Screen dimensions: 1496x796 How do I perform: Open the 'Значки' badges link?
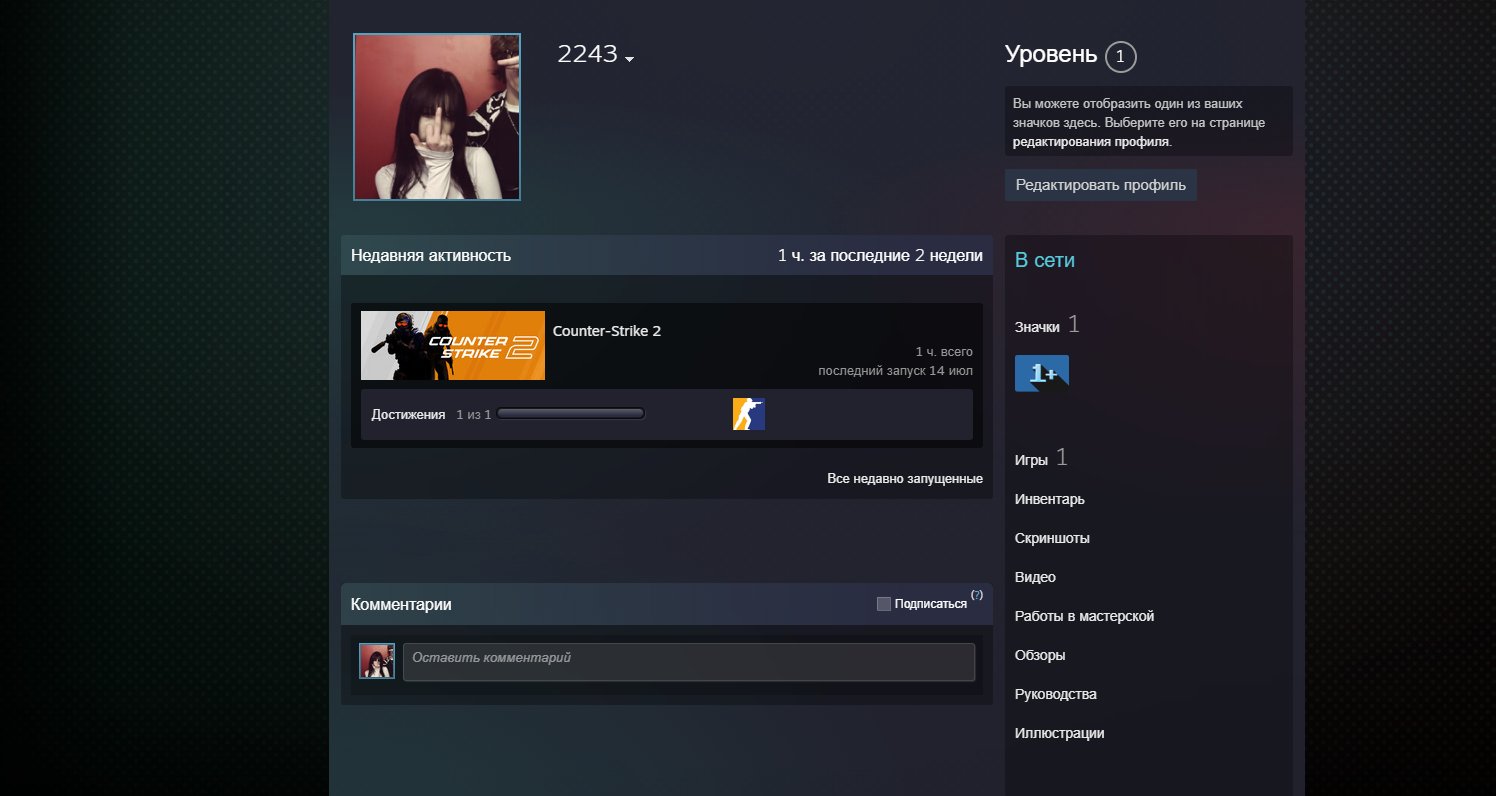tap(1037, 327)
